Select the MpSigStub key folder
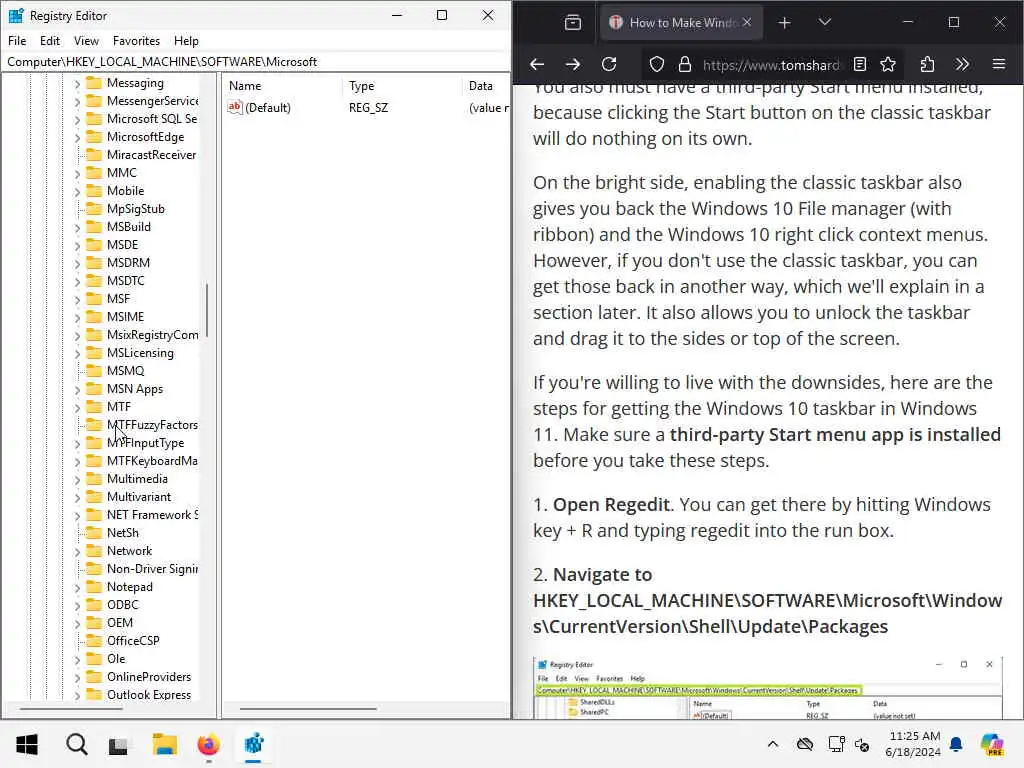Screen dimensions: 1024x768 [135, 209]
